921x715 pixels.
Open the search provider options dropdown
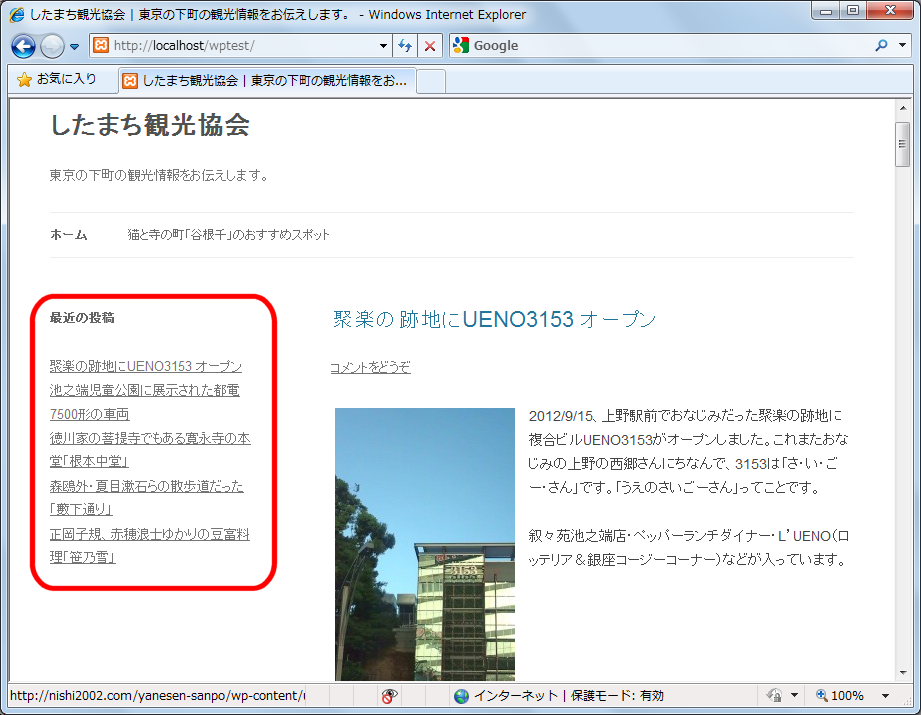click(903, 45)
